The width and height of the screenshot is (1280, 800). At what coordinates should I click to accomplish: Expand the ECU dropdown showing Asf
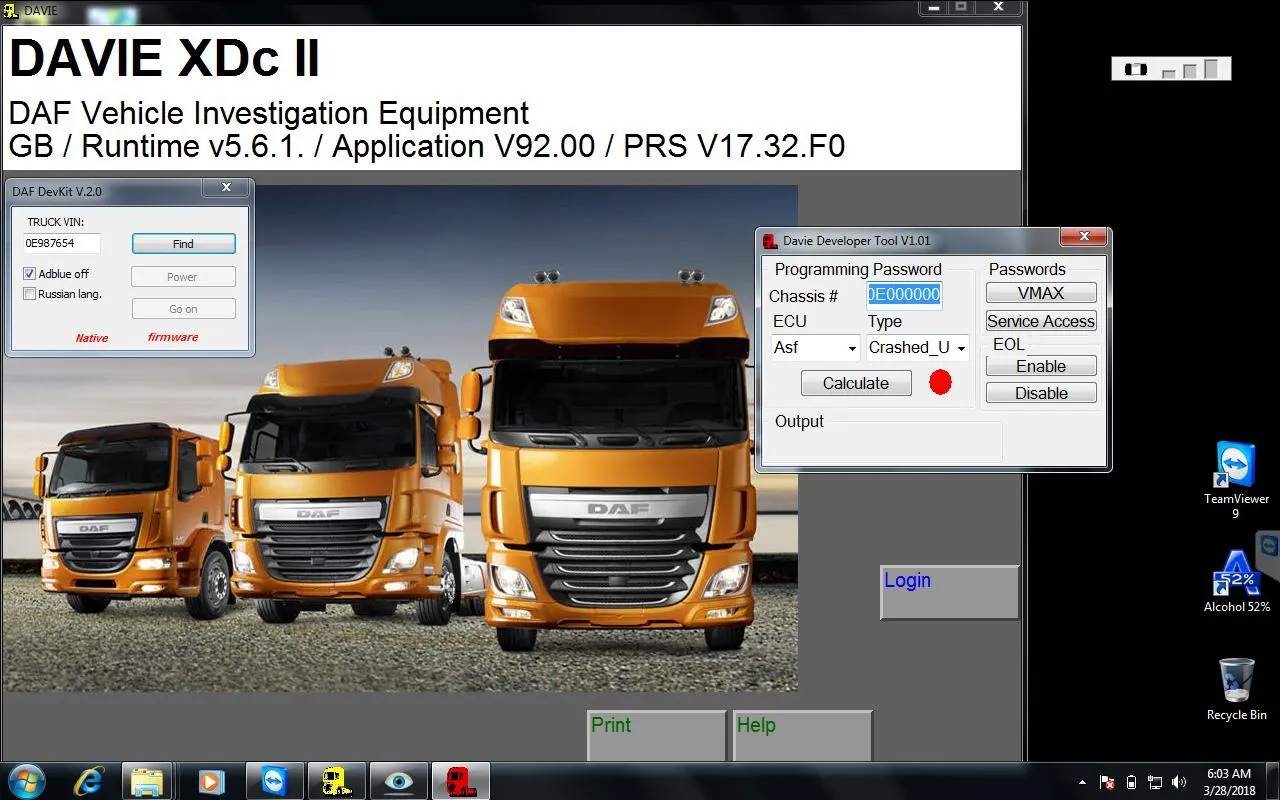coord(816,348)
